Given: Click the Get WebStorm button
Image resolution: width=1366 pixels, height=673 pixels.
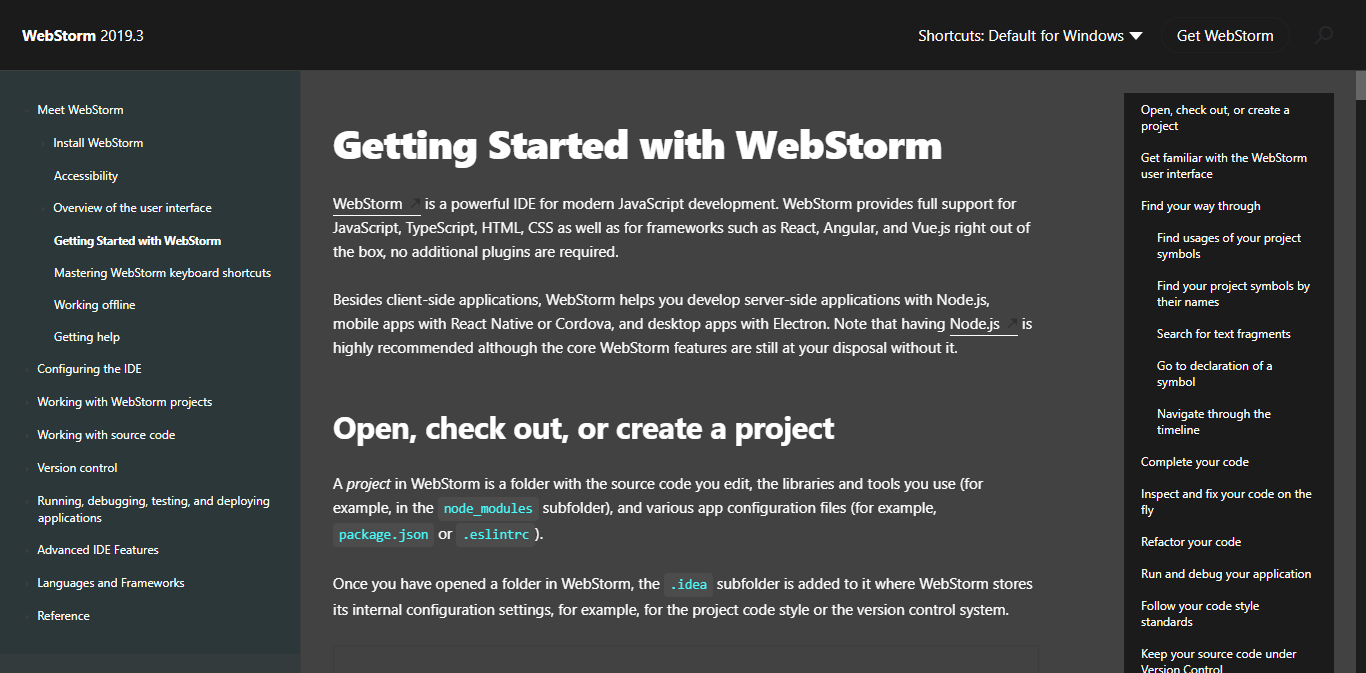Looking at the screenshot, I should [x=1225, y=35].
